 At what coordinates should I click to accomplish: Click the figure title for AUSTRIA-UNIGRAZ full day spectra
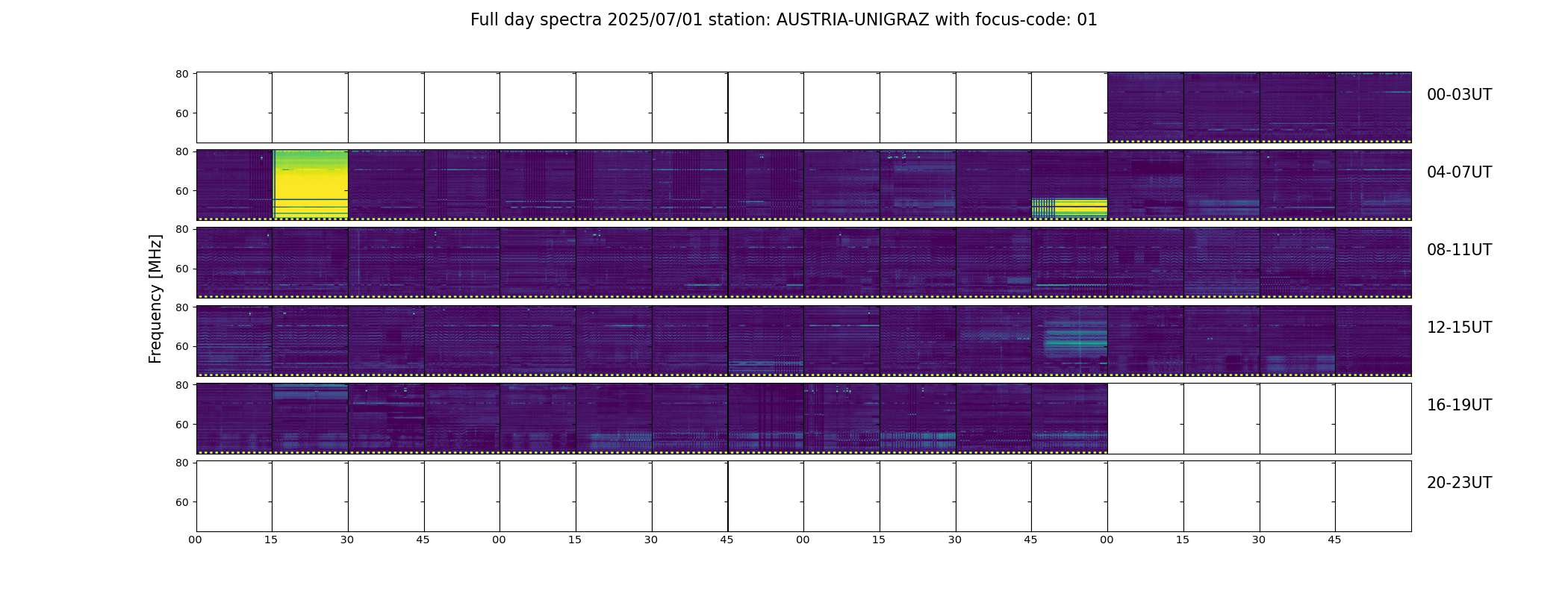click(x=783, y=20)
